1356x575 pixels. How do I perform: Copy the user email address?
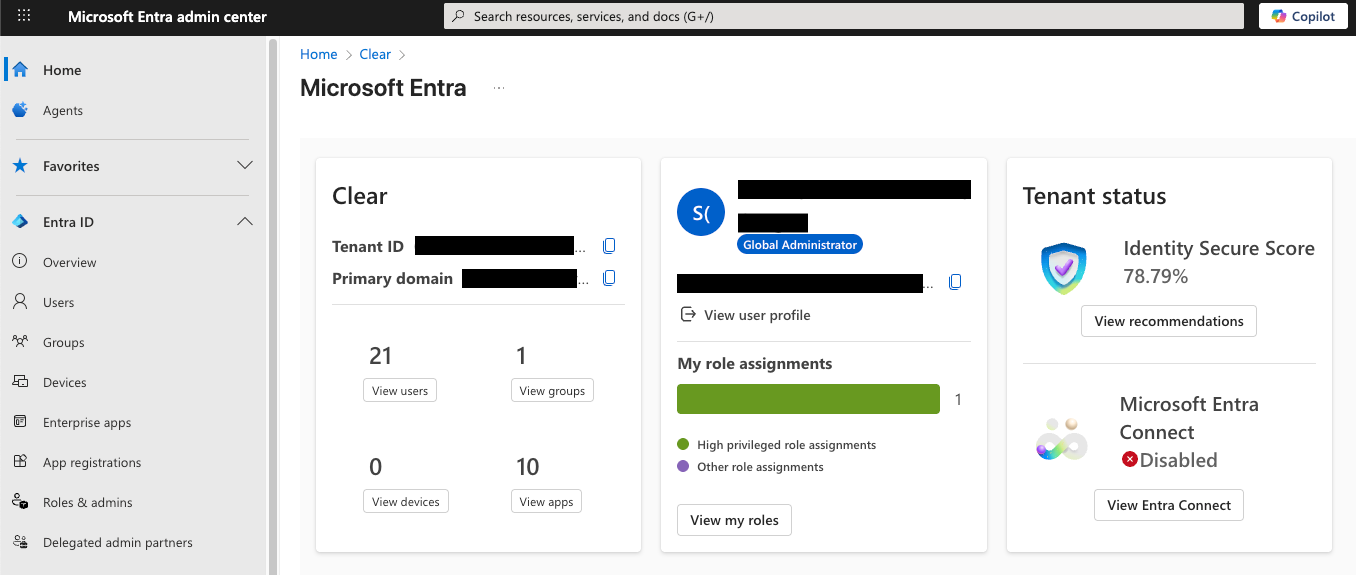coord(955,282)
